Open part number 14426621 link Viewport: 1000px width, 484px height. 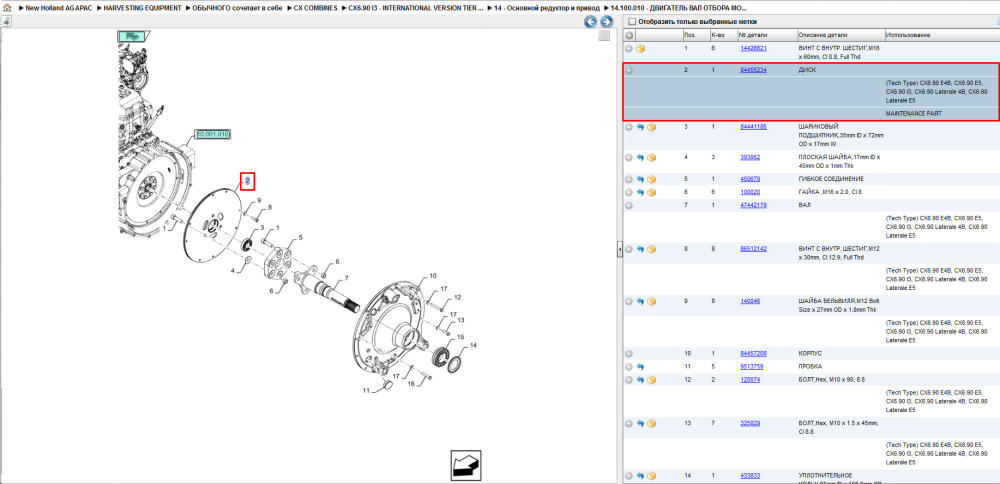point(753,48)
